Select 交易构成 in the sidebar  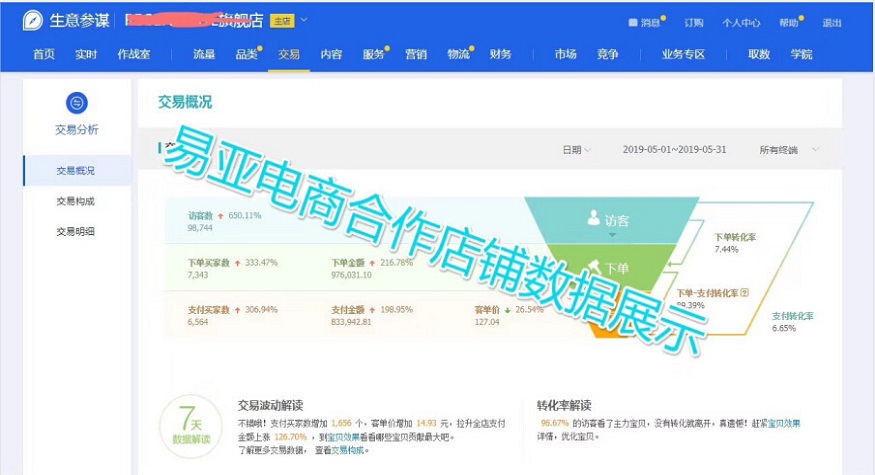pyautogui.click(x=76, y=201)
